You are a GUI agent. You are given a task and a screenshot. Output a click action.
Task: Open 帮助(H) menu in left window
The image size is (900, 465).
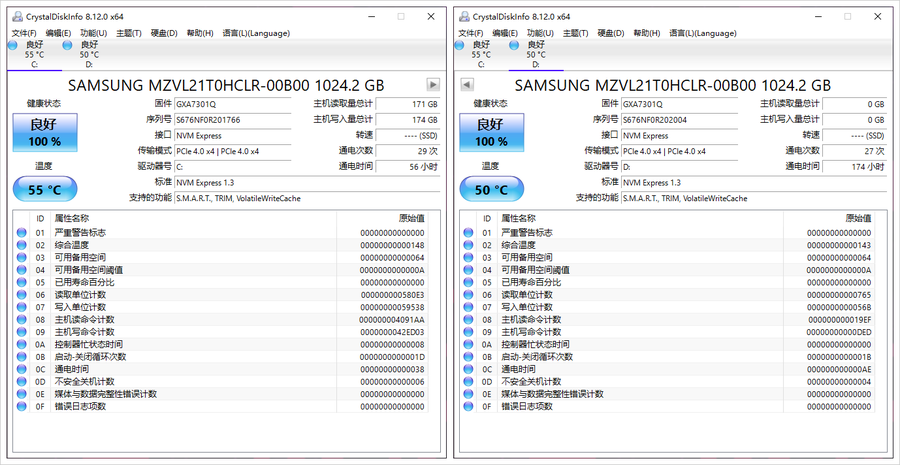tap(200, 33)
